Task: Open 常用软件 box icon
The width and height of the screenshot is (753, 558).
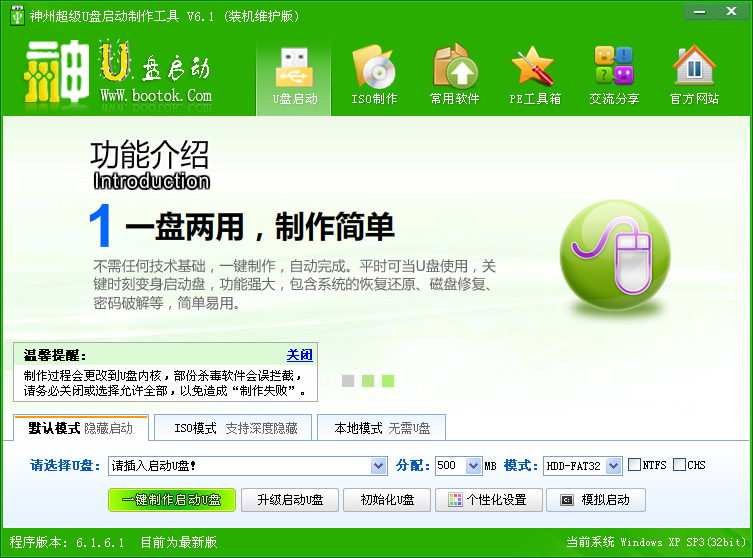Action: (455, 66)
